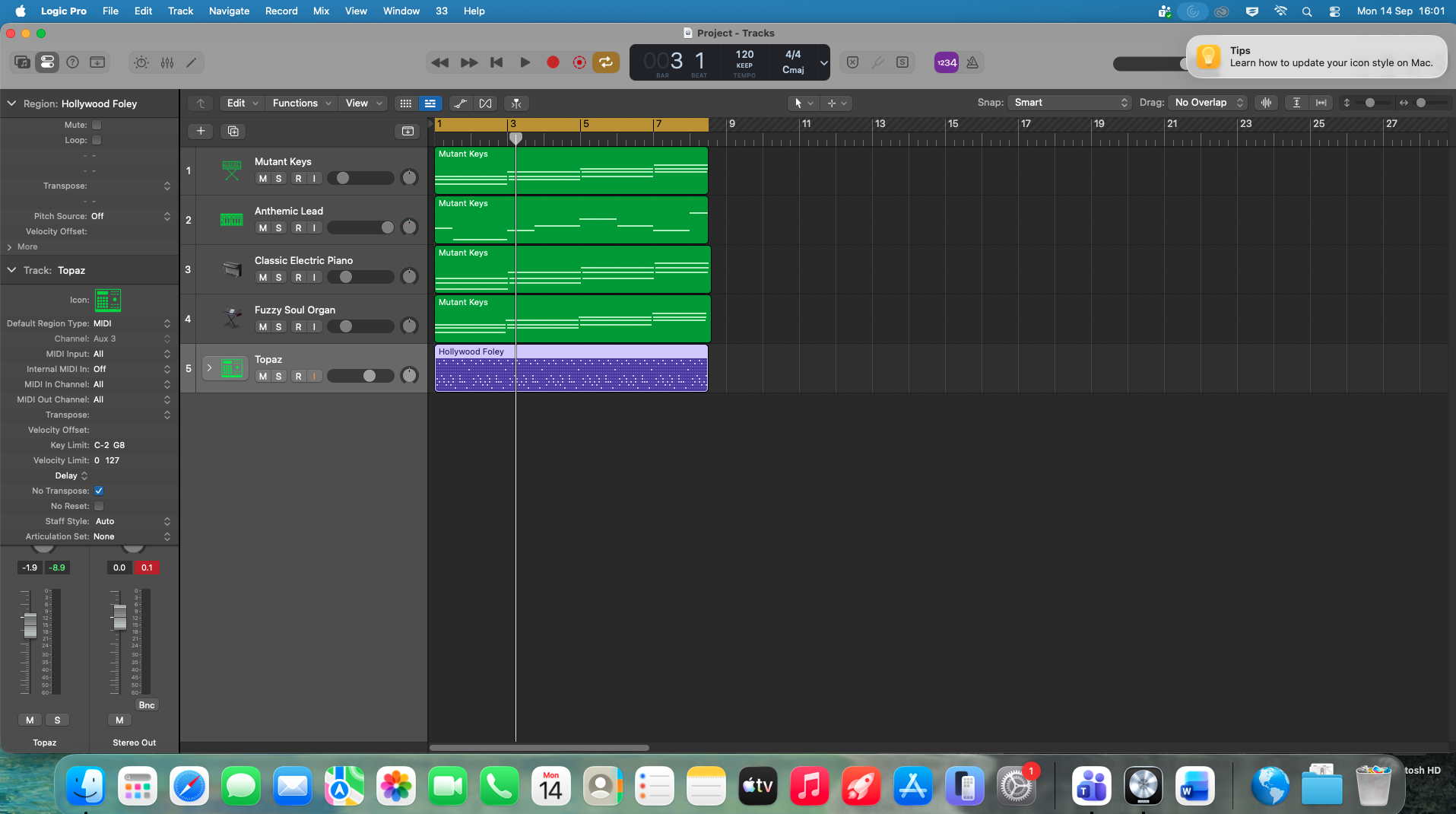Uncheck the No Transpose checkbox

point(99,491)
